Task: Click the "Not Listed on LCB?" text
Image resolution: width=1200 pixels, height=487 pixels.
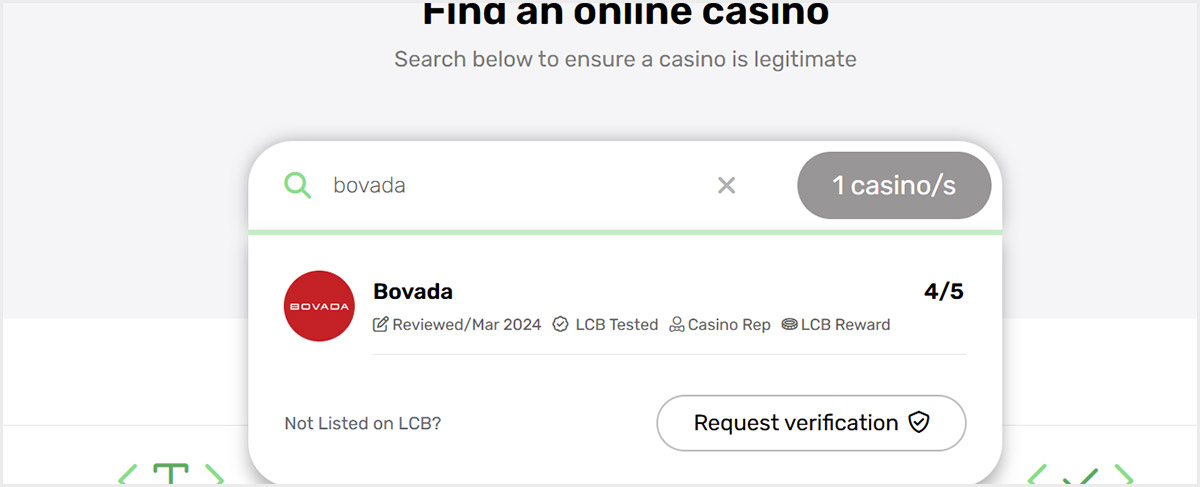Action: tap(363, 423)
